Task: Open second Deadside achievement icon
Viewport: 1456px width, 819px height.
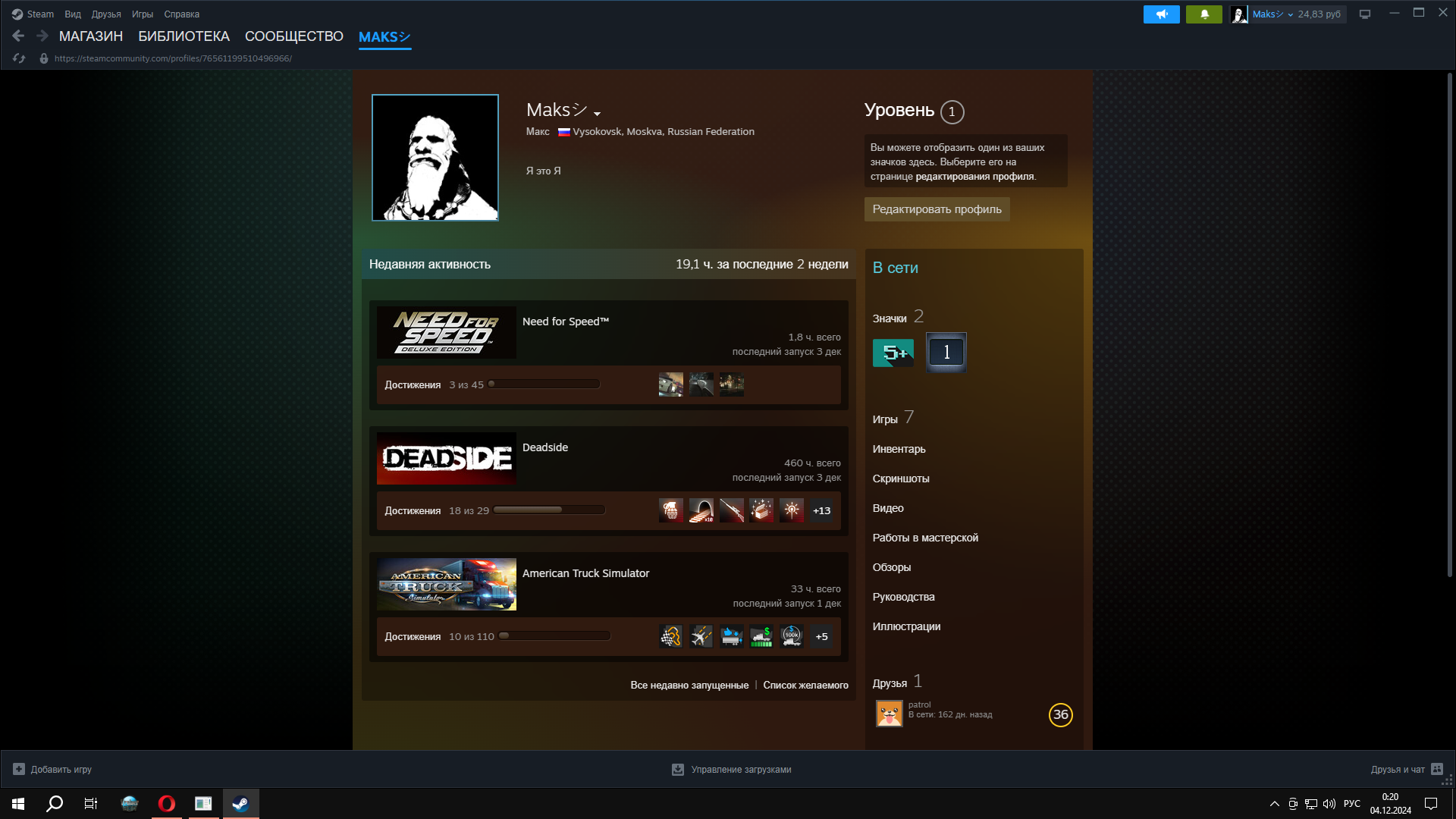Action: tap(701, 510)
